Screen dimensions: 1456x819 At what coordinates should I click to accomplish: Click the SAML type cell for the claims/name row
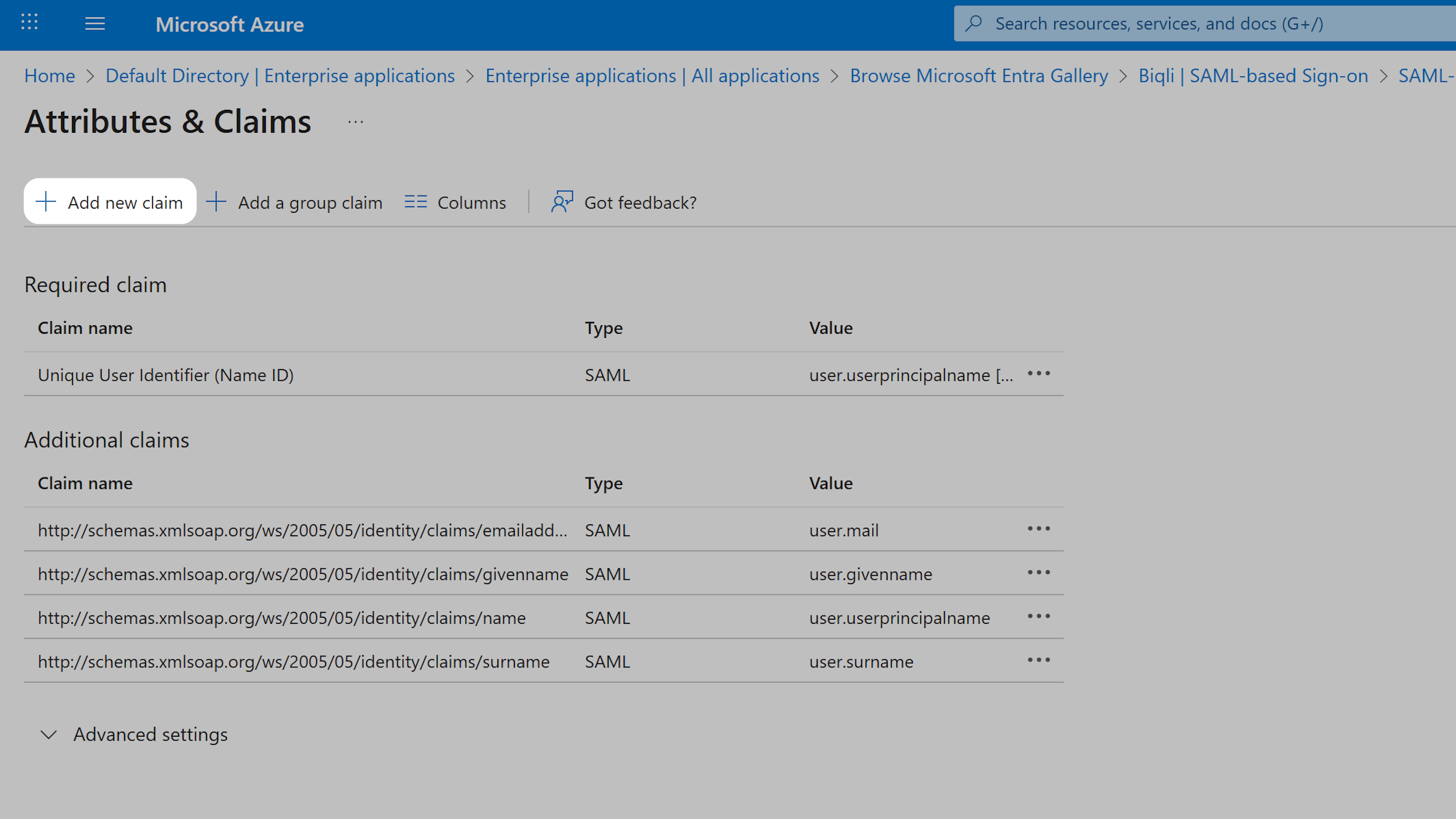click(x=607, y=618)
